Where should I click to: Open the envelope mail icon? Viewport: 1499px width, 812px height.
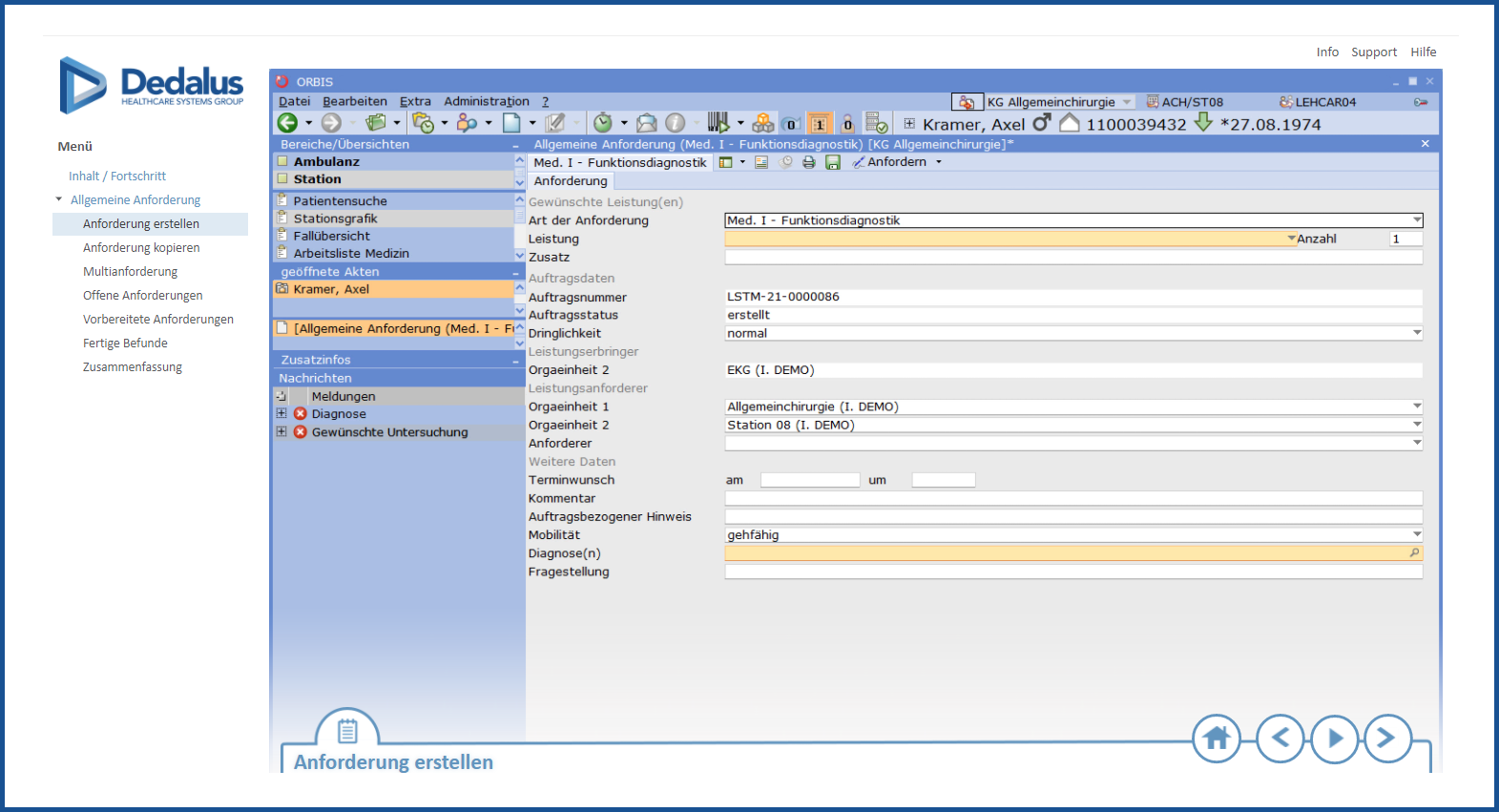point(647,123)
